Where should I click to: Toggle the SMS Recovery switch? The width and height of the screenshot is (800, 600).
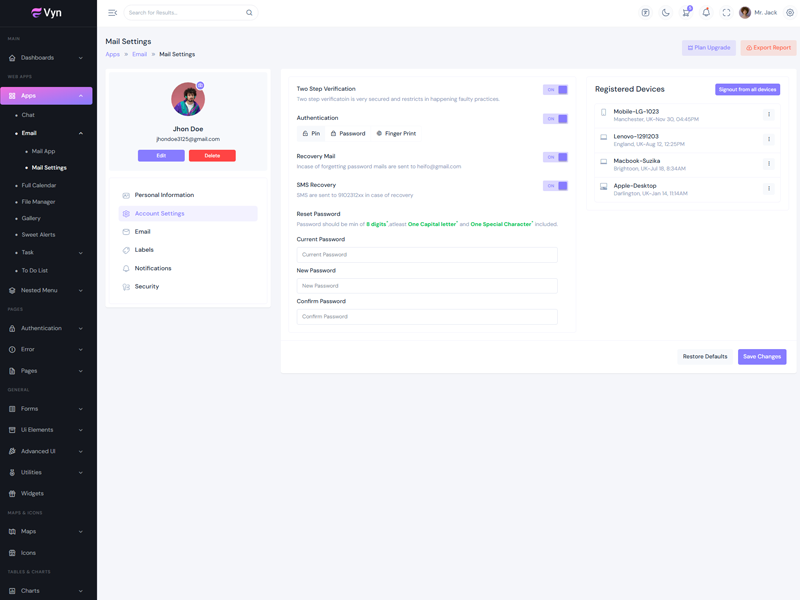[x=555, y=186]
